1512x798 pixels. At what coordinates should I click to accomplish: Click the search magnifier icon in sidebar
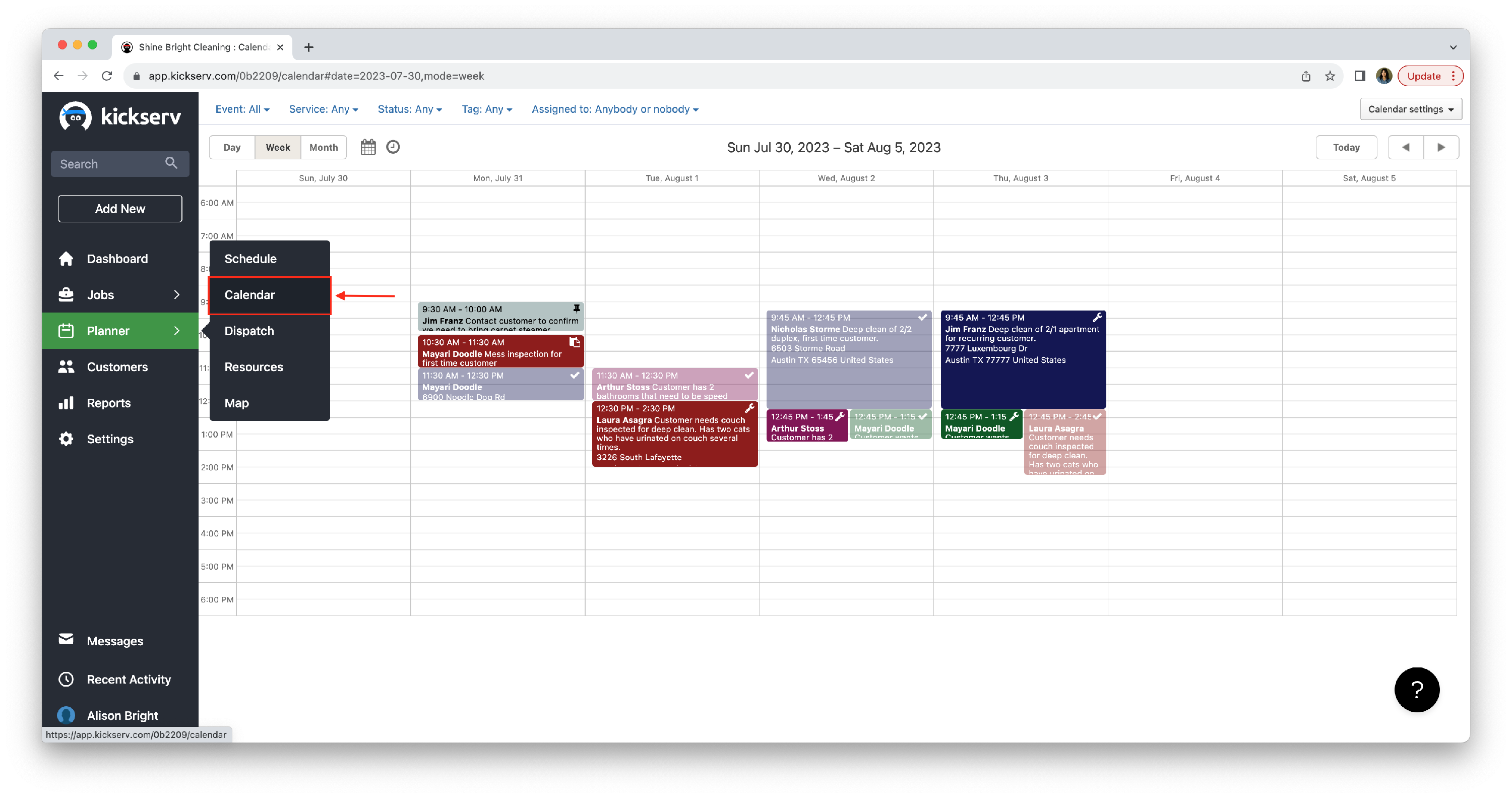click(171, 163)
